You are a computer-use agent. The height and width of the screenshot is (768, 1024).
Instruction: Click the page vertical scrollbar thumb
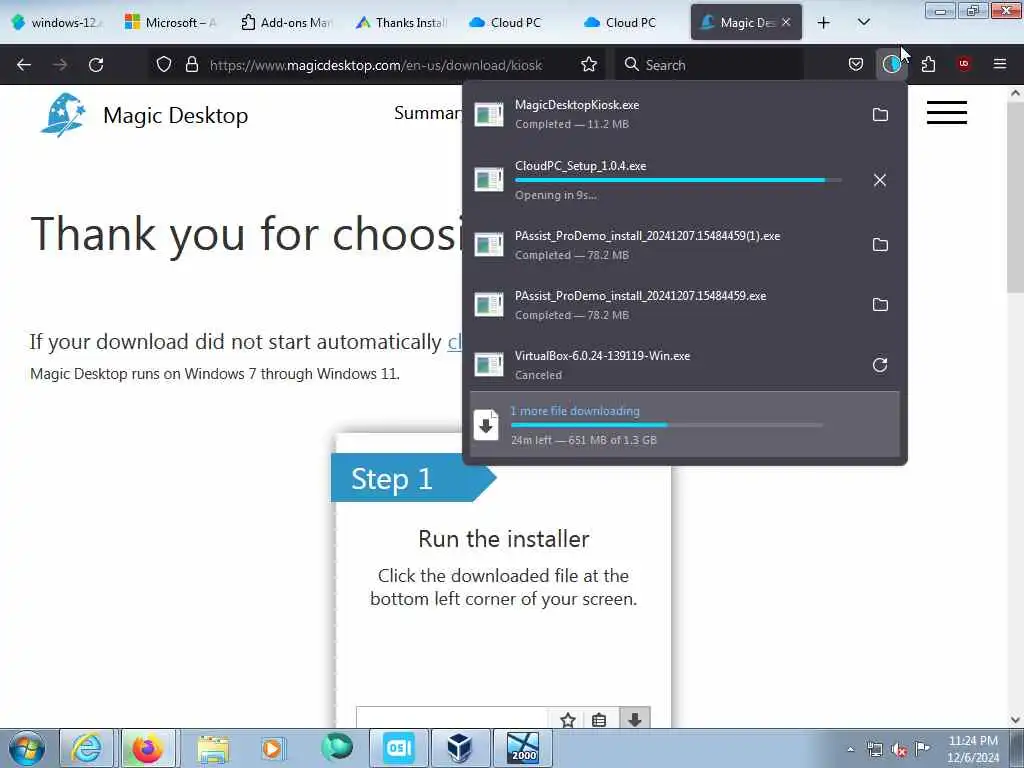pos(1015,196)
